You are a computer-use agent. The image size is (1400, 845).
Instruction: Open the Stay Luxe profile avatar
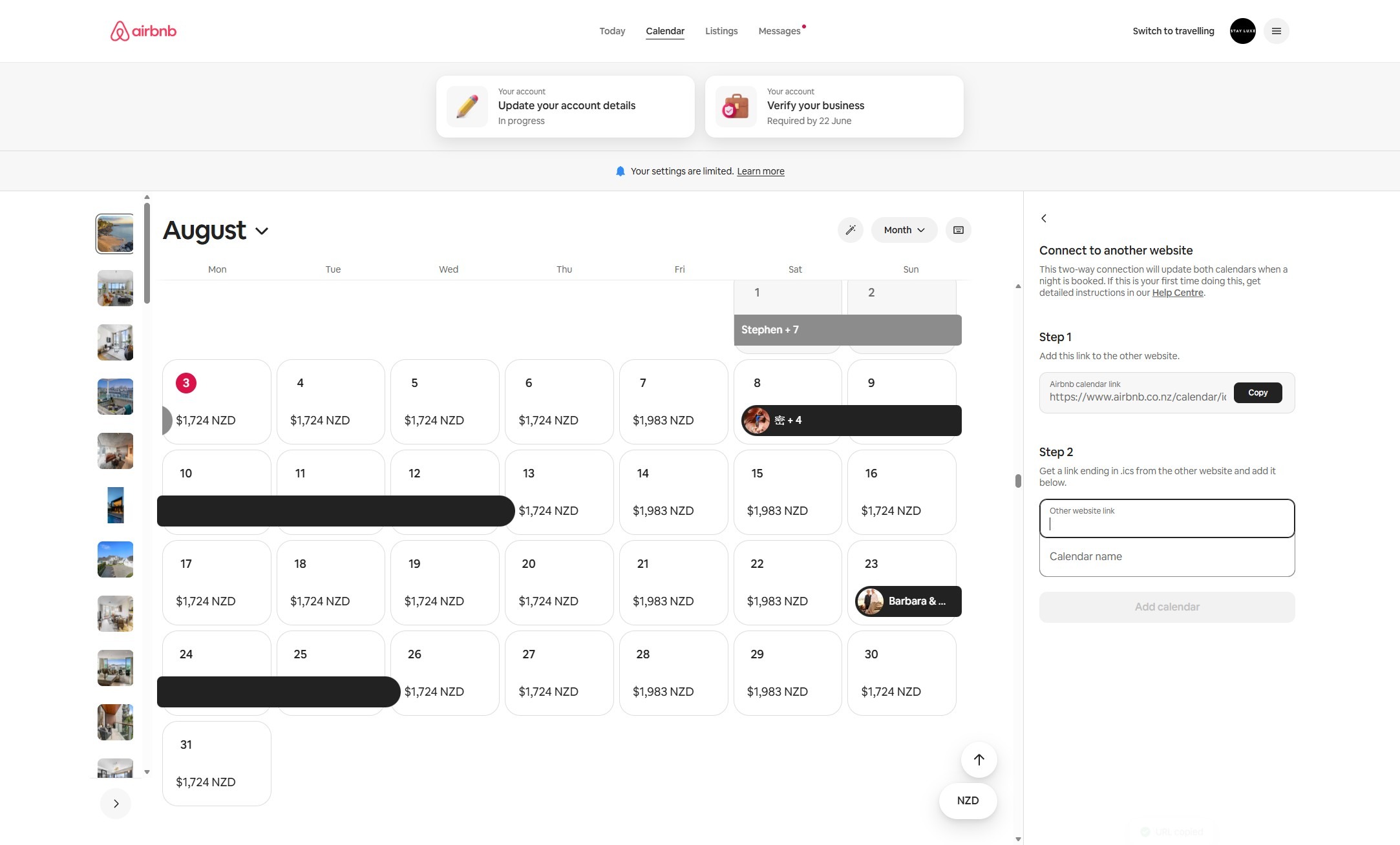[x=1242, y=31]
